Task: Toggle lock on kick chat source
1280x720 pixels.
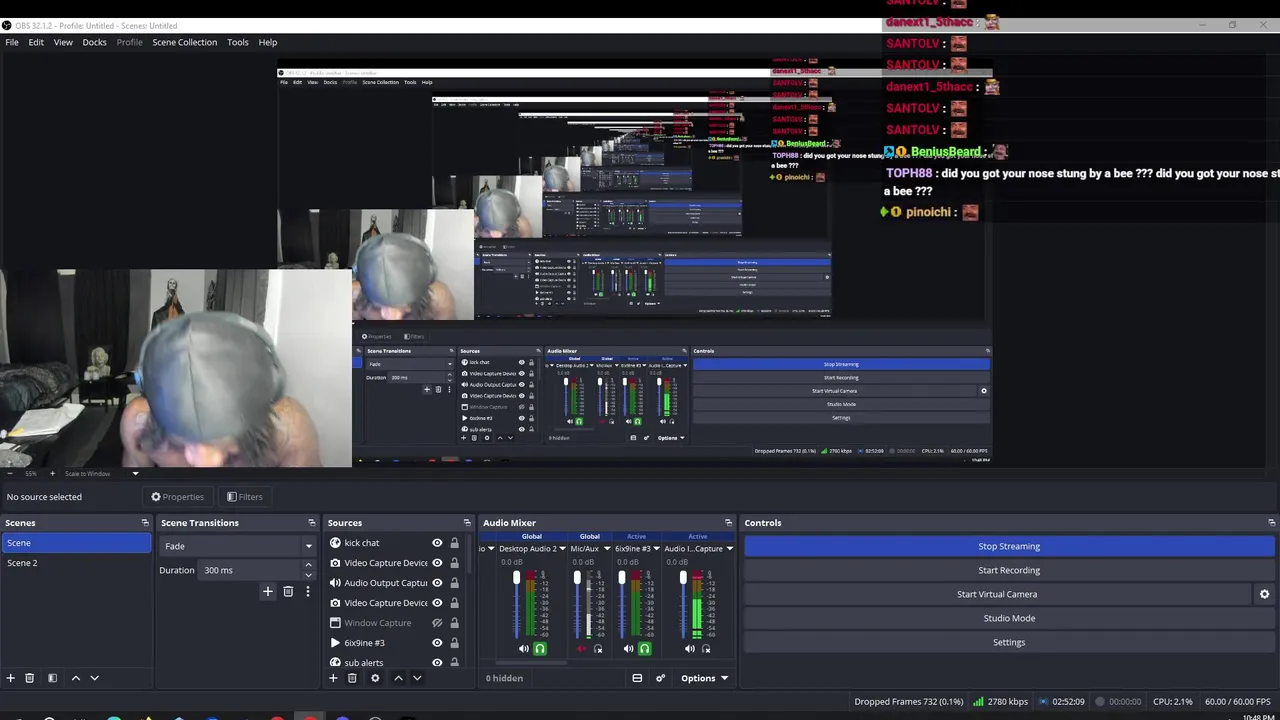Action: coord(454,543)
